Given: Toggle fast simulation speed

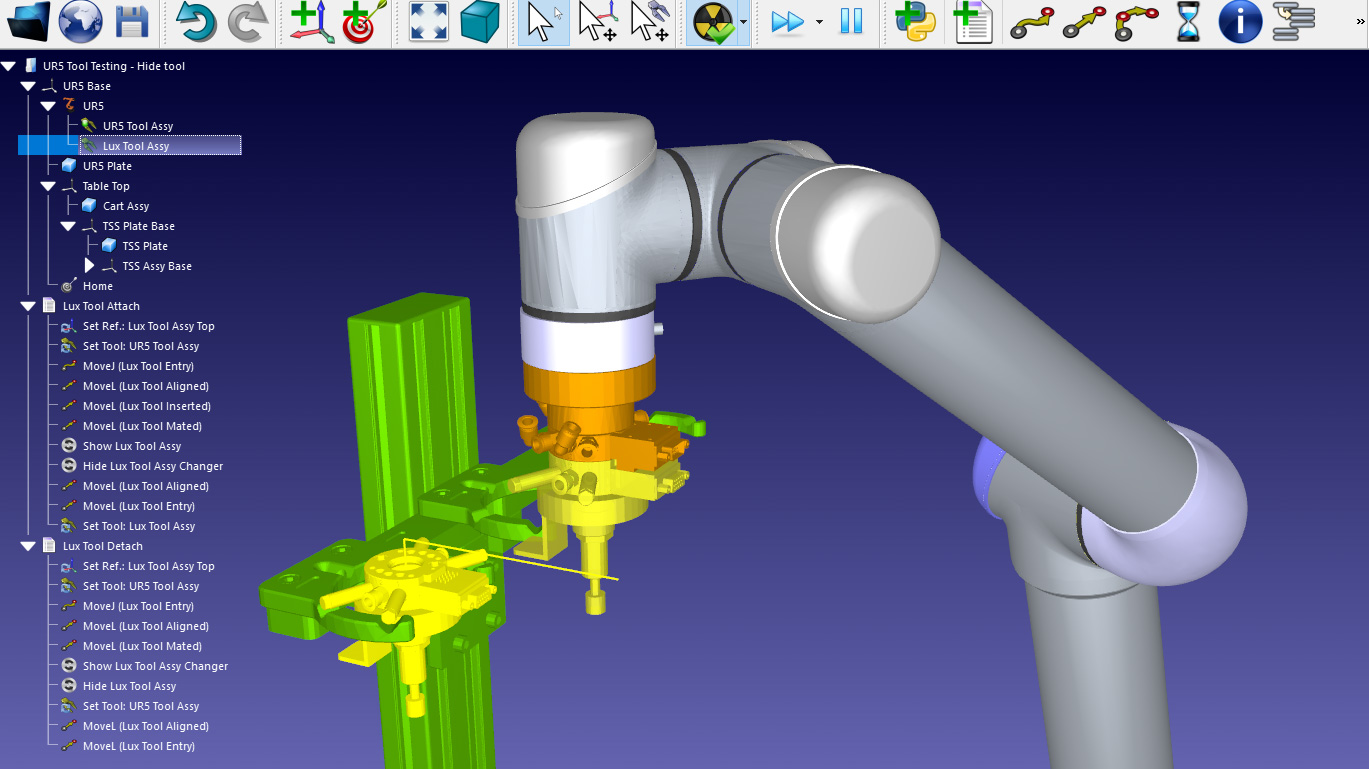Looking at the screenshot, I should point(788,21).
